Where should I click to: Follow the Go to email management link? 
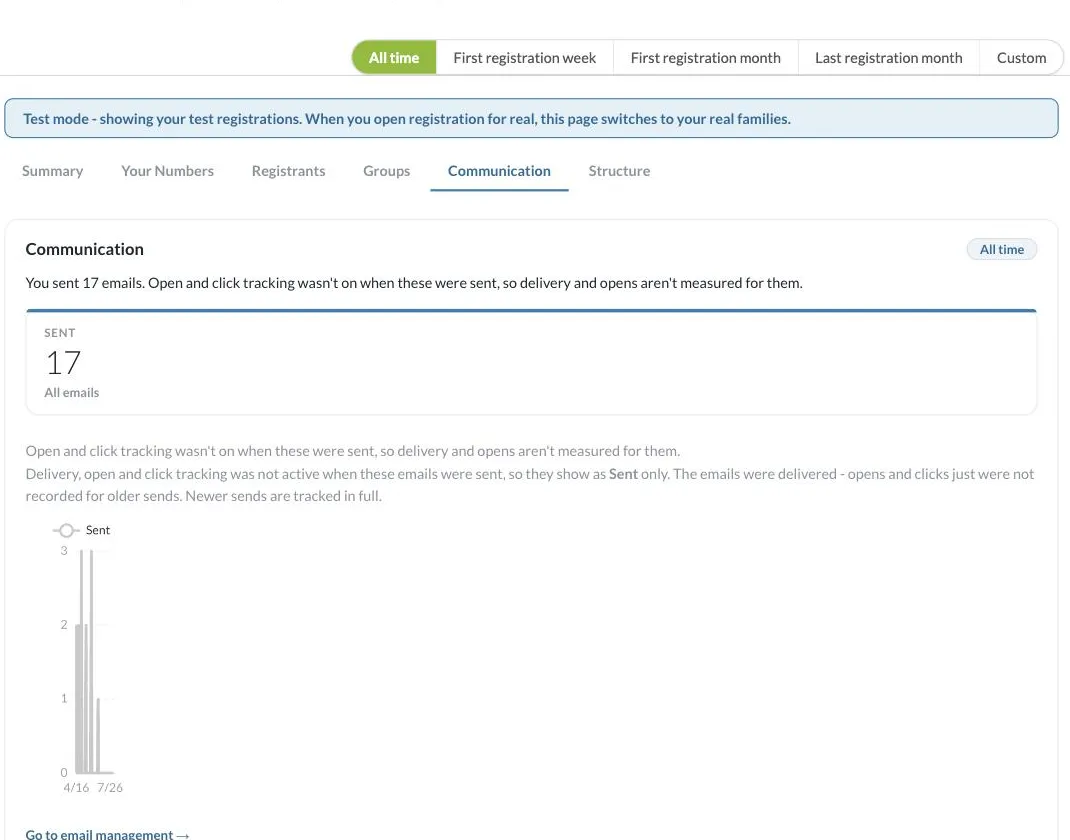(x=107, y=834)
